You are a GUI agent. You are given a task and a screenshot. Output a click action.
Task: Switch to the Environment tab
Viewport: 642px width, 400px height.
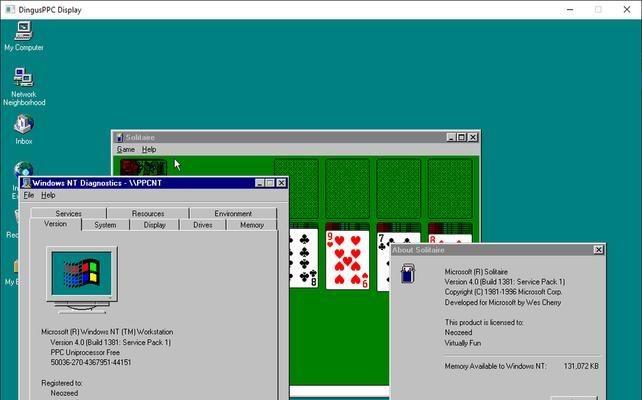[x=233, y=213]
